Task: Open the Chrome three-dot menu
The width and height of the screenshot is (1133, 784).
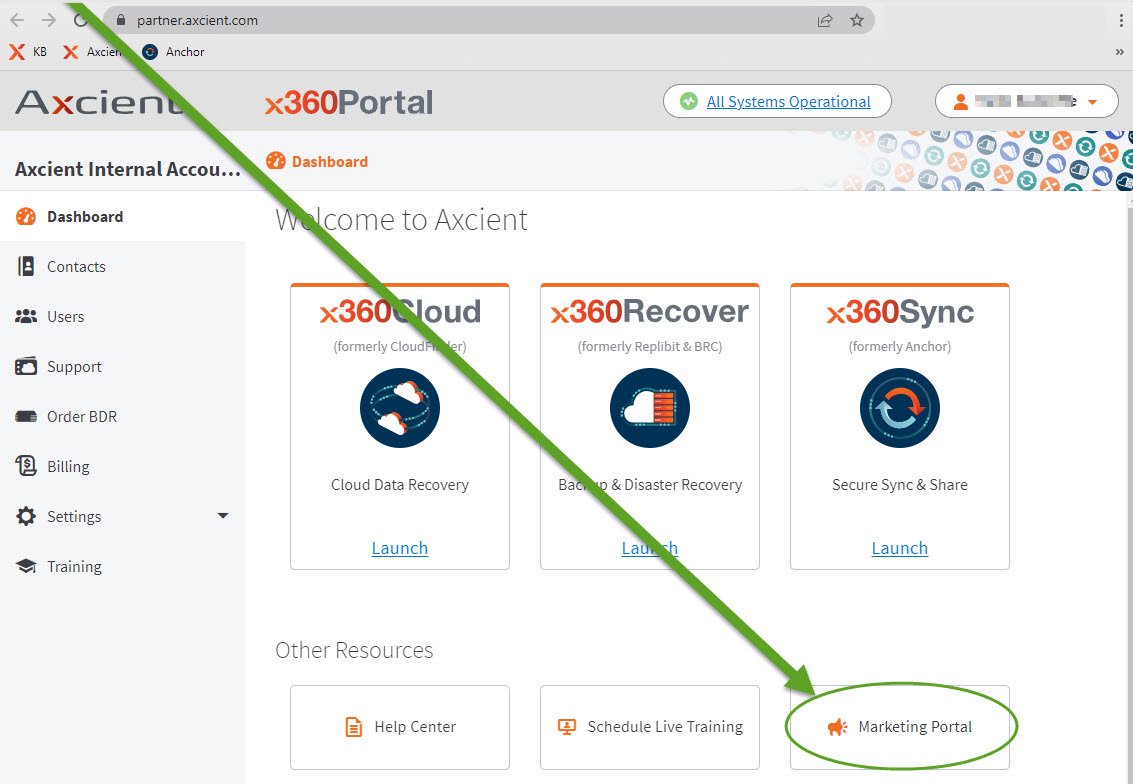Action: tap(1121, 20)
